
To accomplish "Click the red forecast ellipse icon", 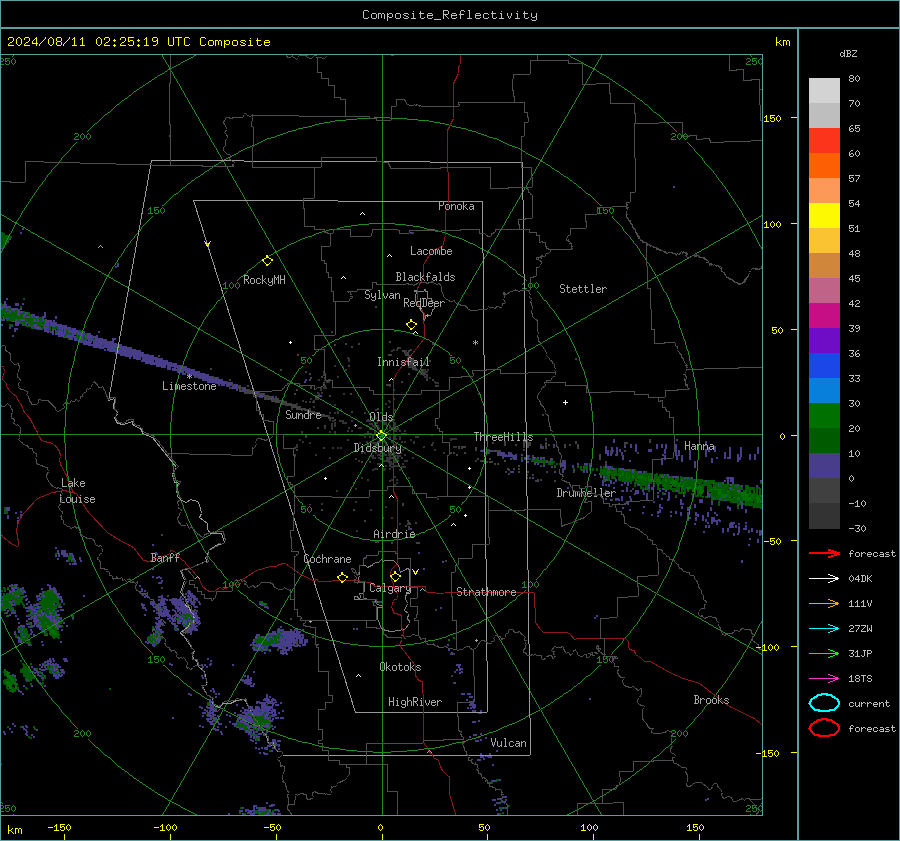I will point(824,728).
